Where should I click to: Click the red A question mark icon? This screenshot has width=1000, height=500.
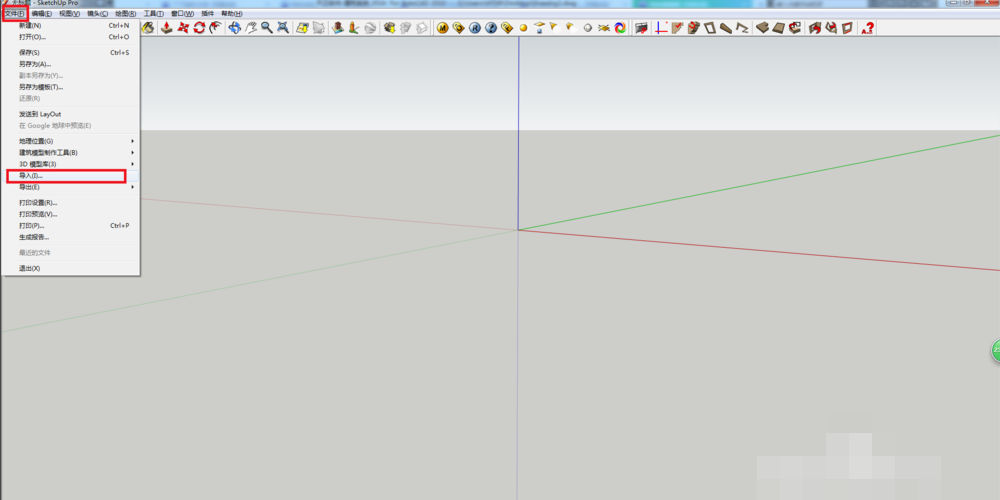tap(867, 27)
